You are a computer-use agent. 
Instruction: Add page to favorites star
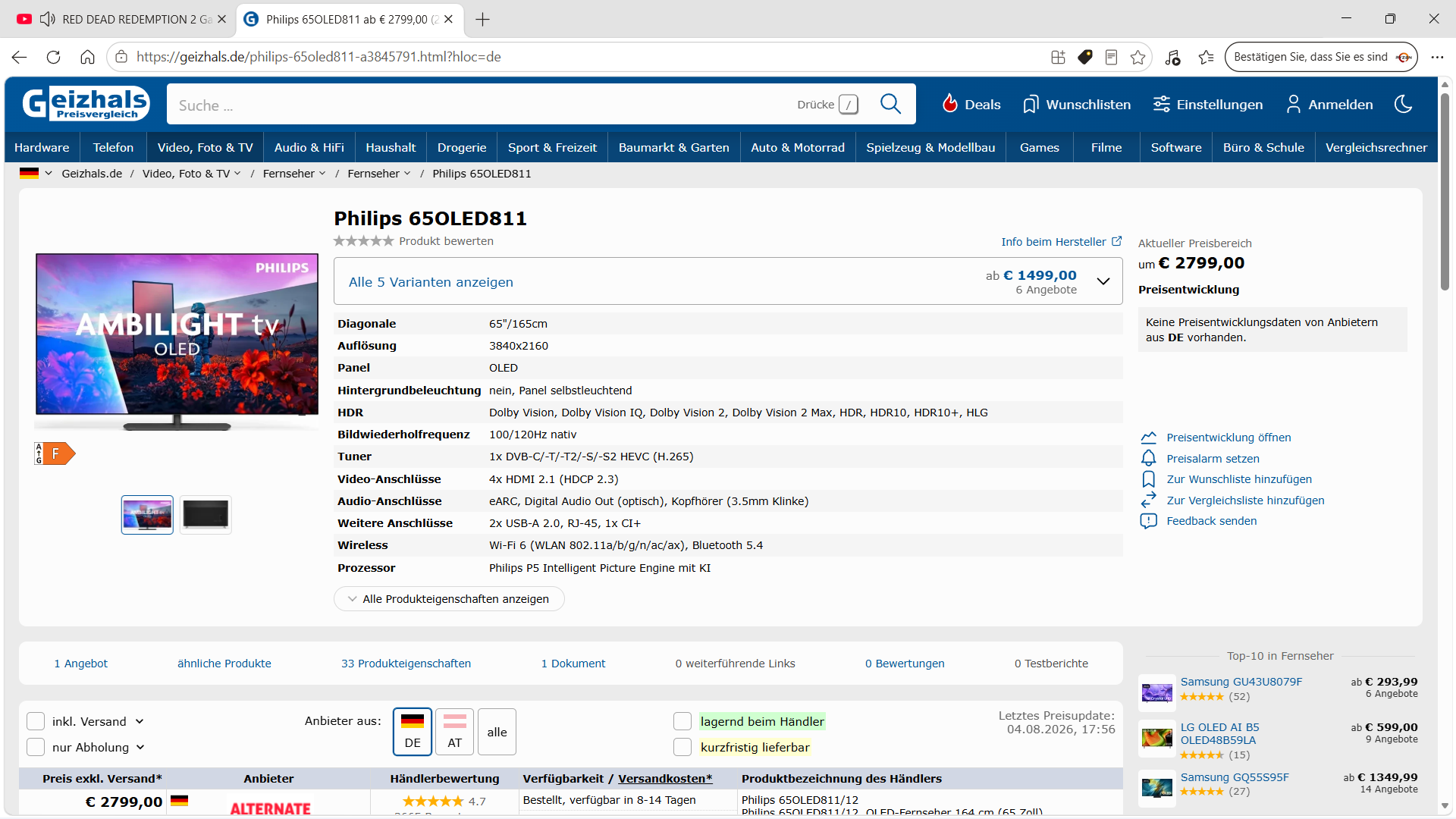point(1137,57)
